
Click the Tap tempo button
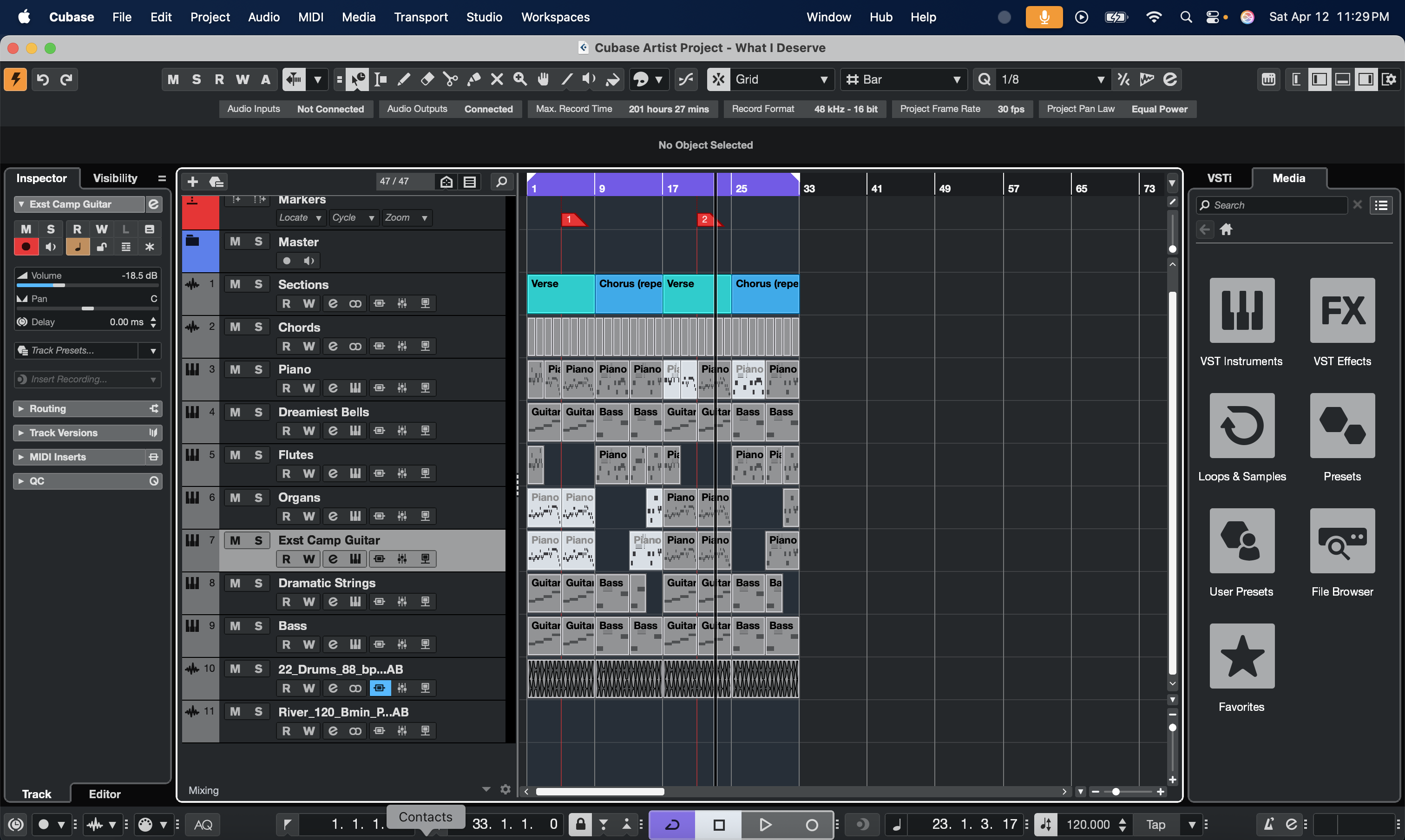tap(1156, 825)
